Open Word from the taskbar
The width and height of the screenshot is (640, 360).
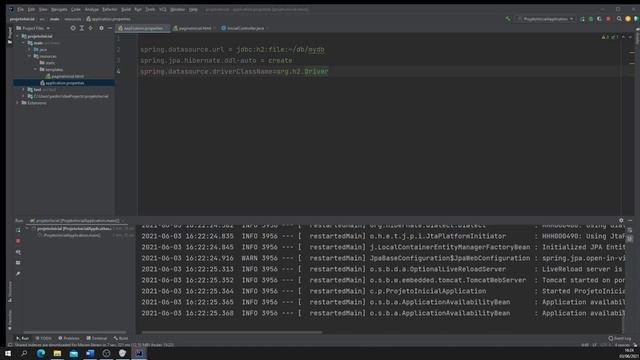[90, 353]
